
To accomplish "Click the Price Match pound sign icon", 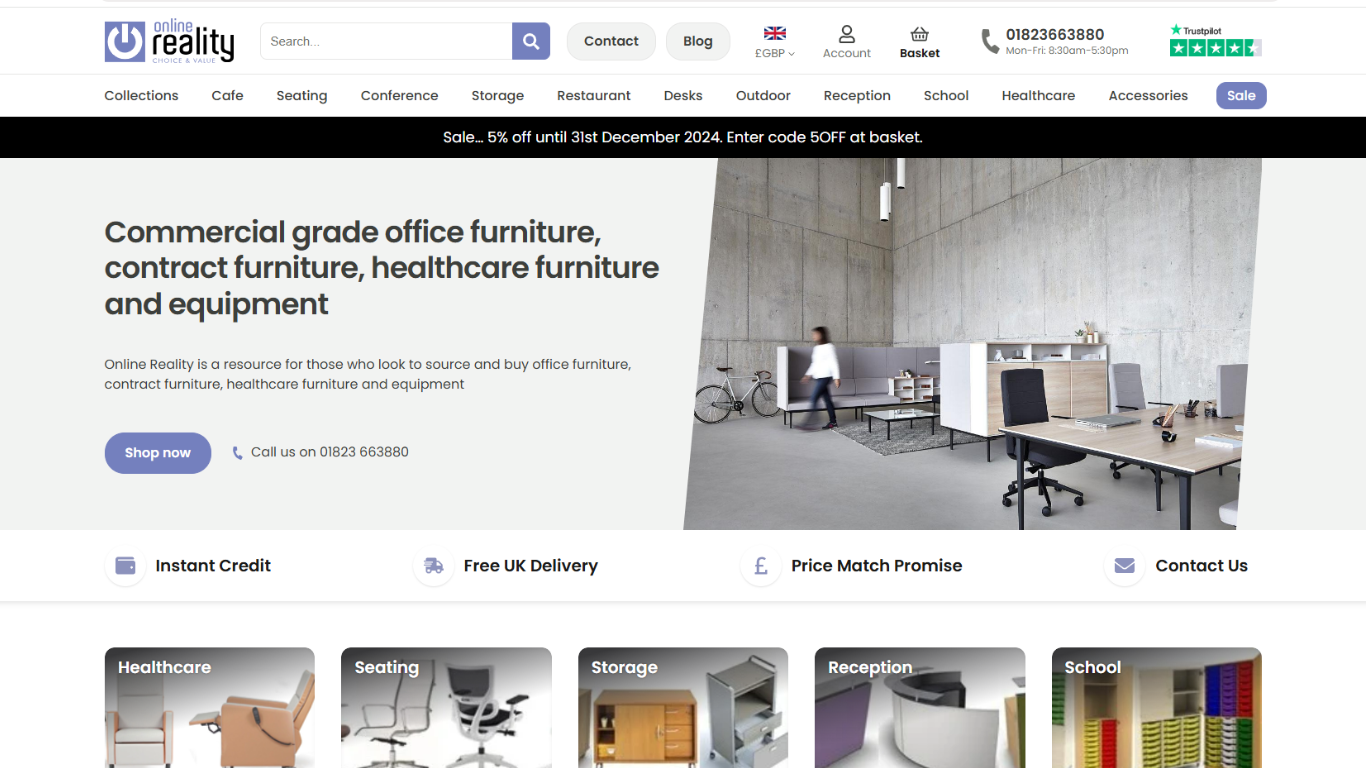I will [760, 566].
